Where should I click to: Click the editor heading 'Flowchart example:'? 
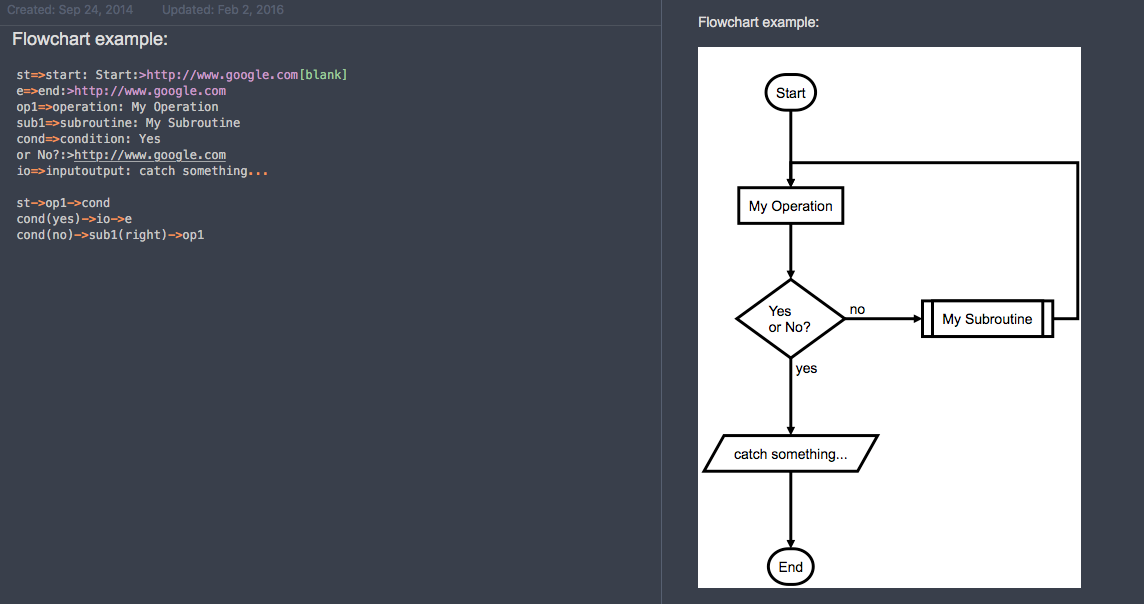[90, 39]
